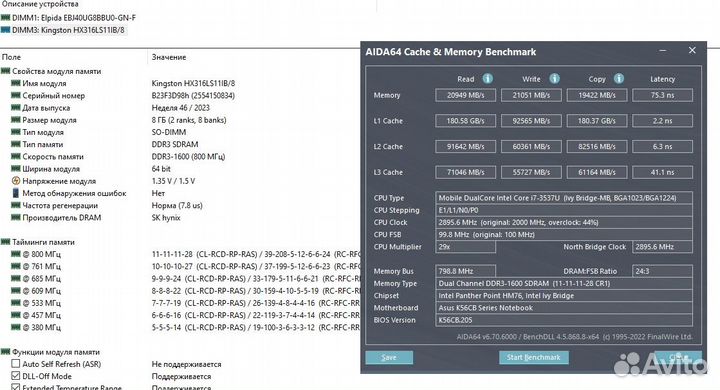Click the serial number B23F3D98h value

(193, 96)
